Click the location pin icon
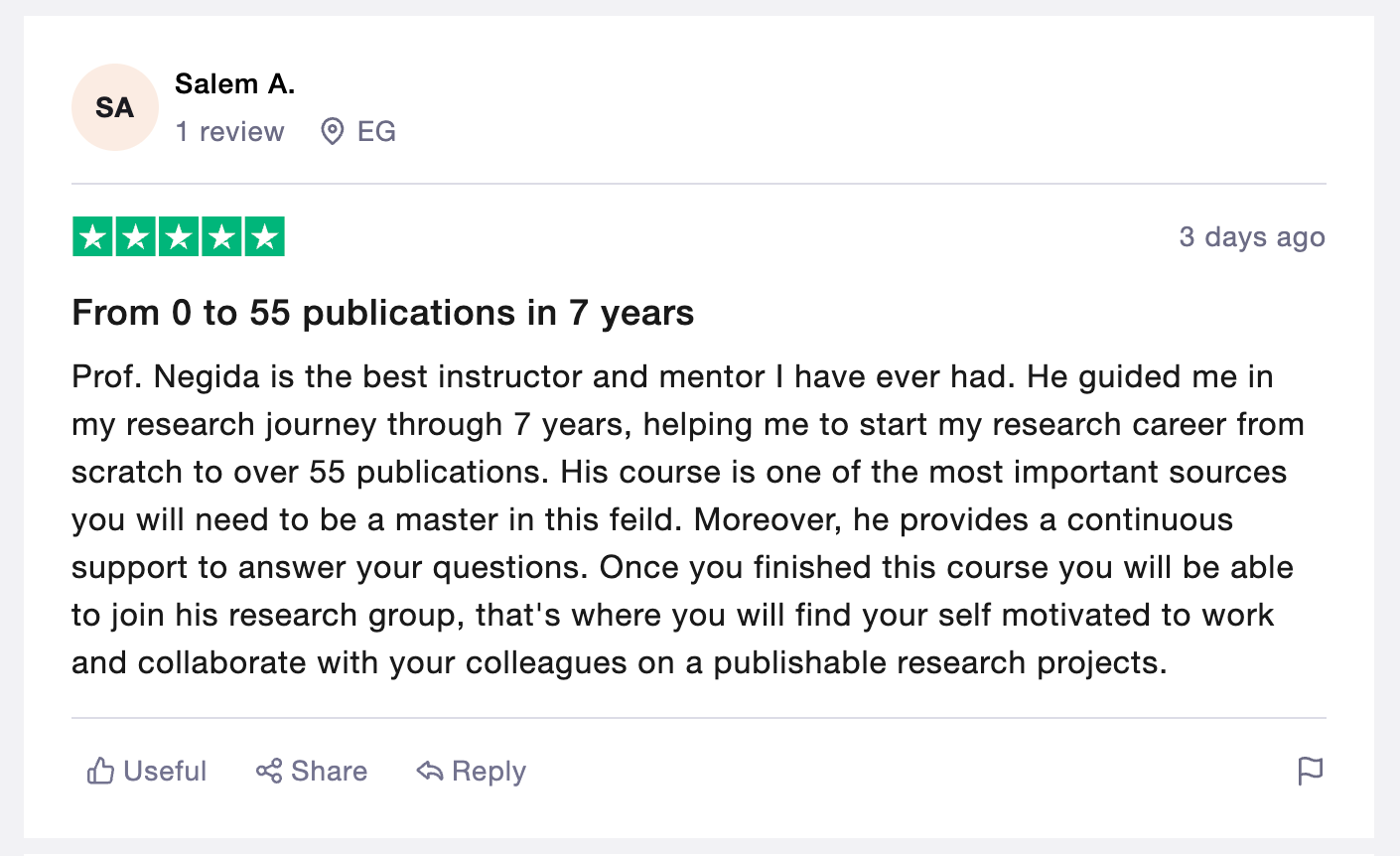The height and width of the screenshot is (856, 1400). point(333,131)
